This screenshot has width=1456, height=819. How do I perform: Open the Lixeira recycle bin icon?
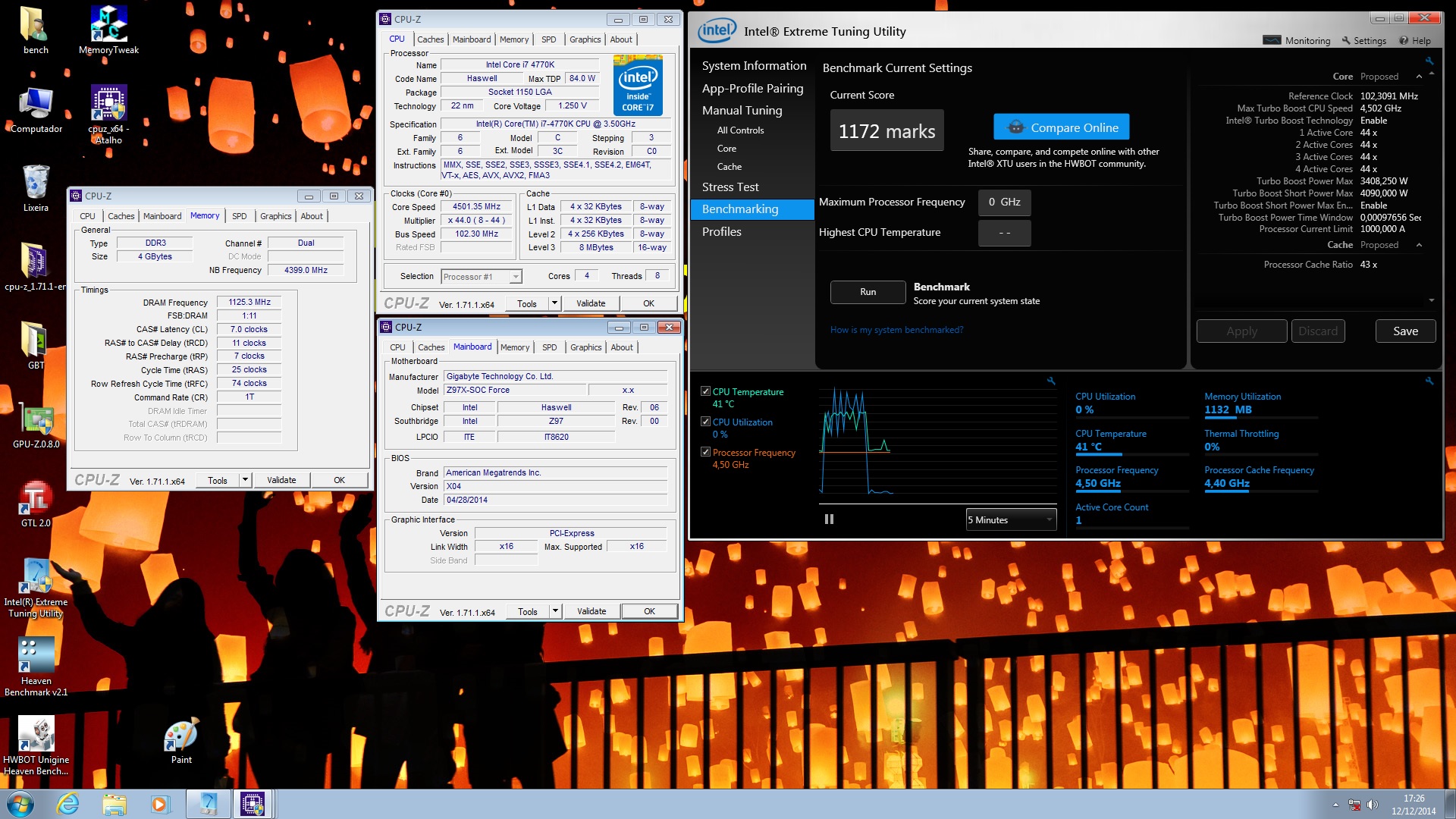(36, 189)
